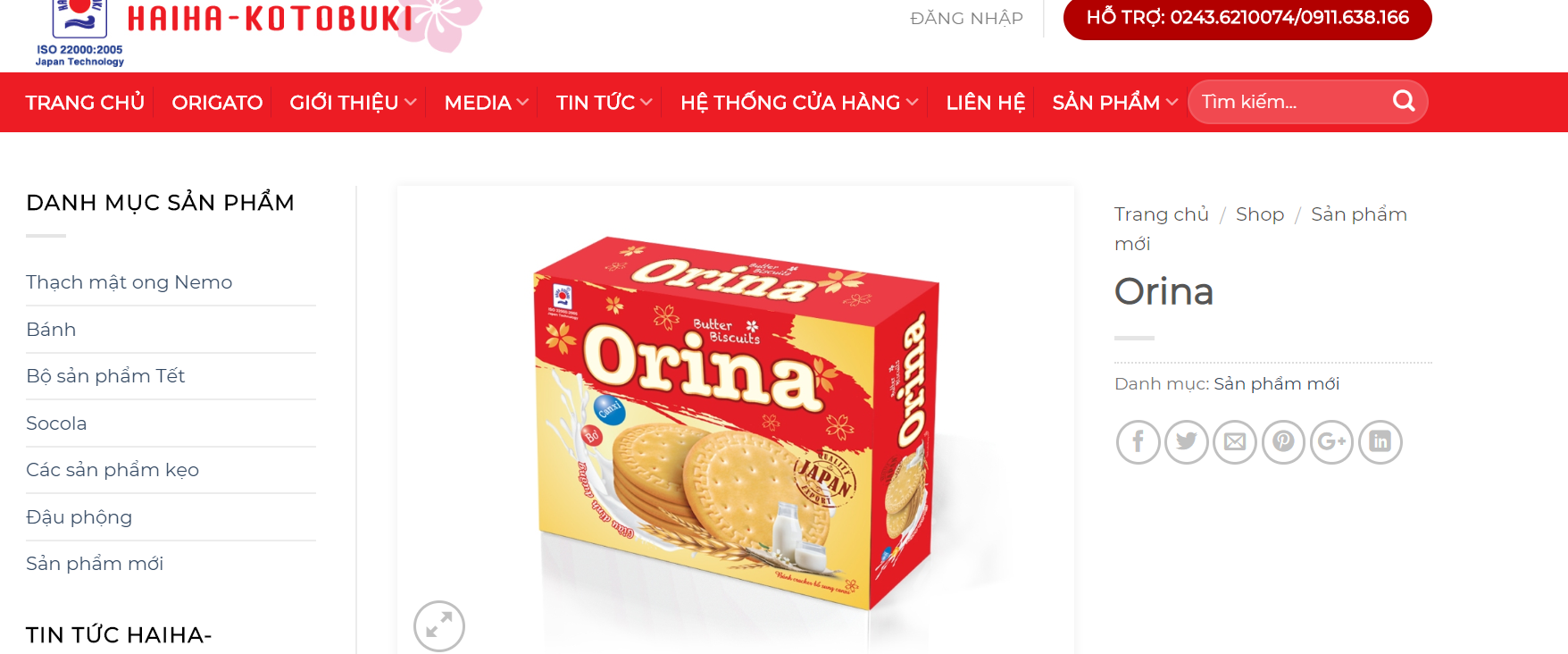This screenshot has width=1568, height=654.
Task: Click the email share envelope icon
Action: [x=1235, y=442]
